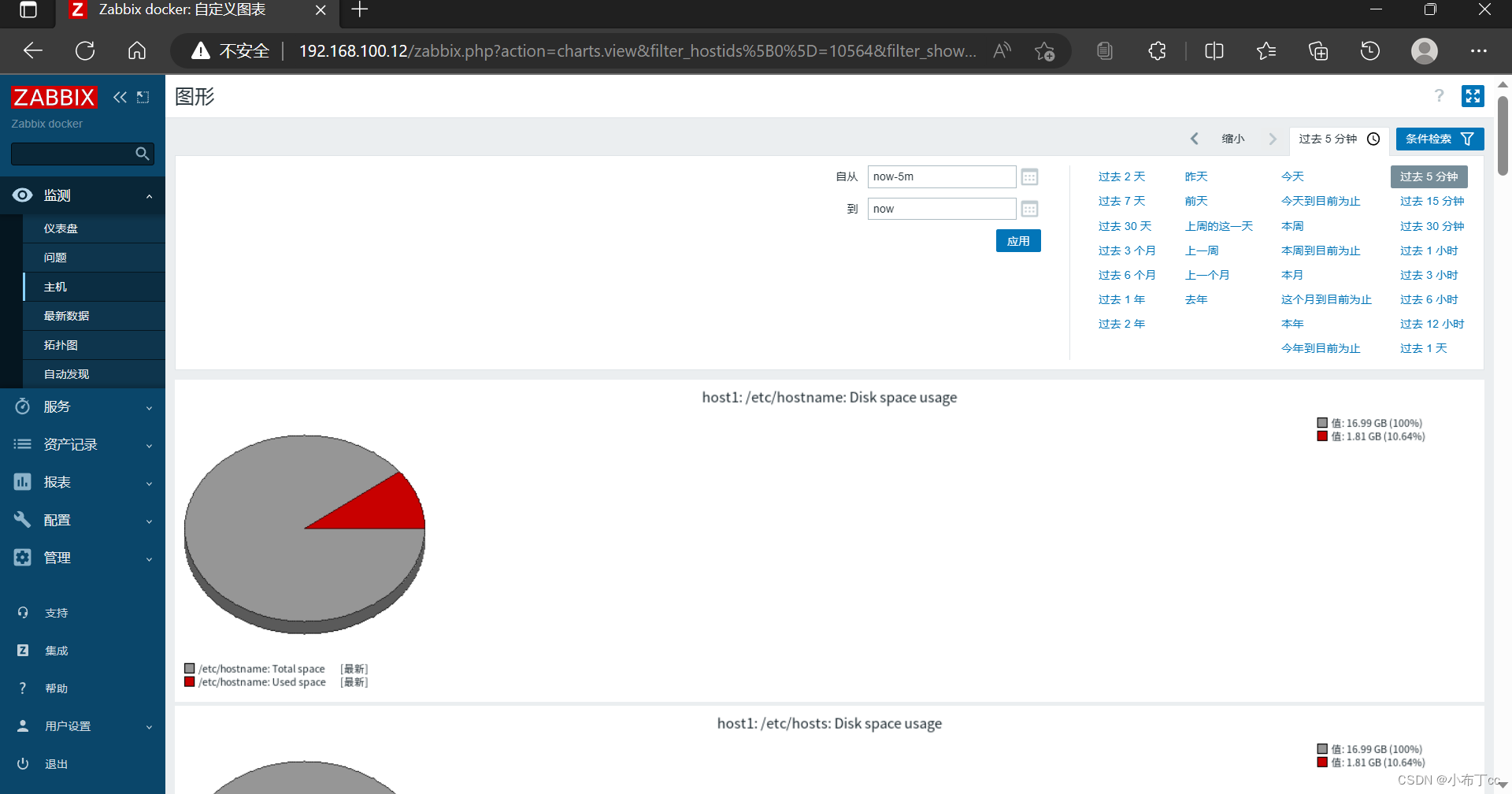Click the 应用 apply button
Image resolution: width=1512 pixels, height=794 pixels.
click(x=1018, y=241)
